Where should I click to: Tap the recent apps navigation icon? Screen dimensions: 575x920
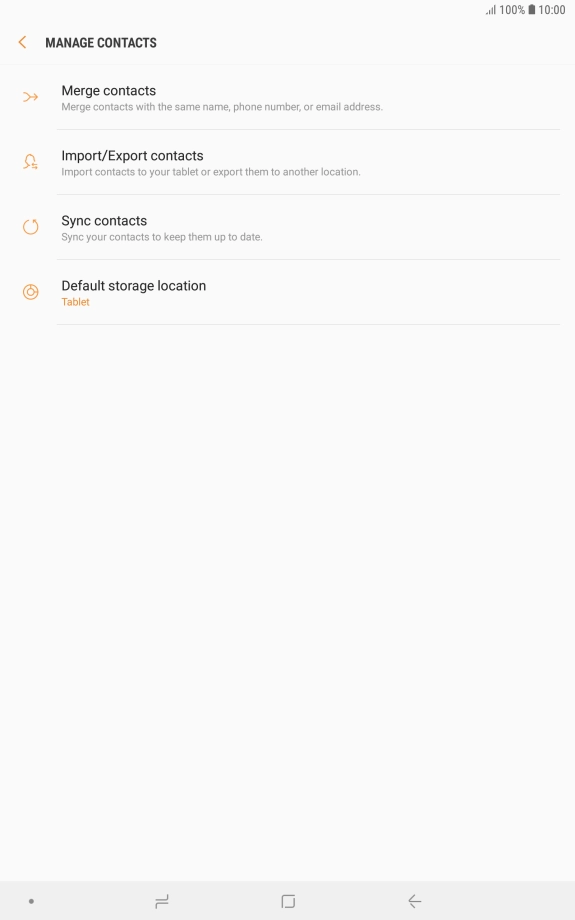[162, 901]
